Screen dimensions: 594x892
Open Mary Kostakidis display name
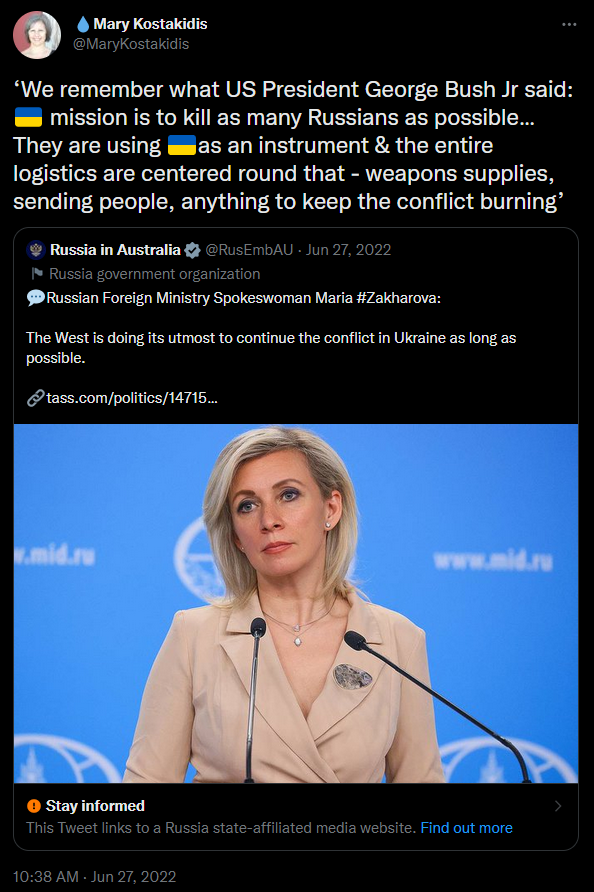150,24
